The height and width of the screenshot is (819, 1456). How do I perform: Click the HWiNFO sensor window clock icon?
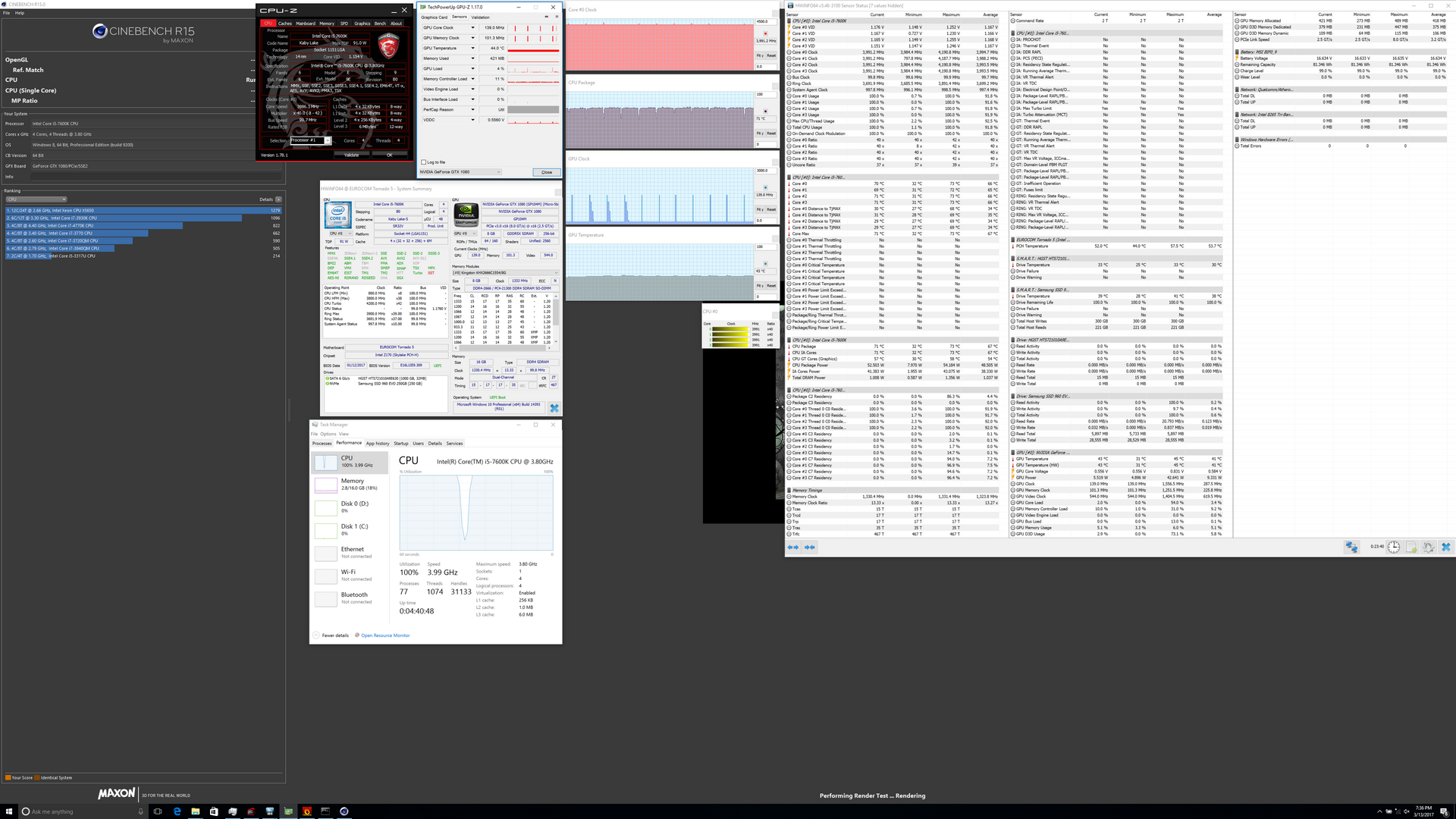pyautogui.click(x=1394, y=547)
